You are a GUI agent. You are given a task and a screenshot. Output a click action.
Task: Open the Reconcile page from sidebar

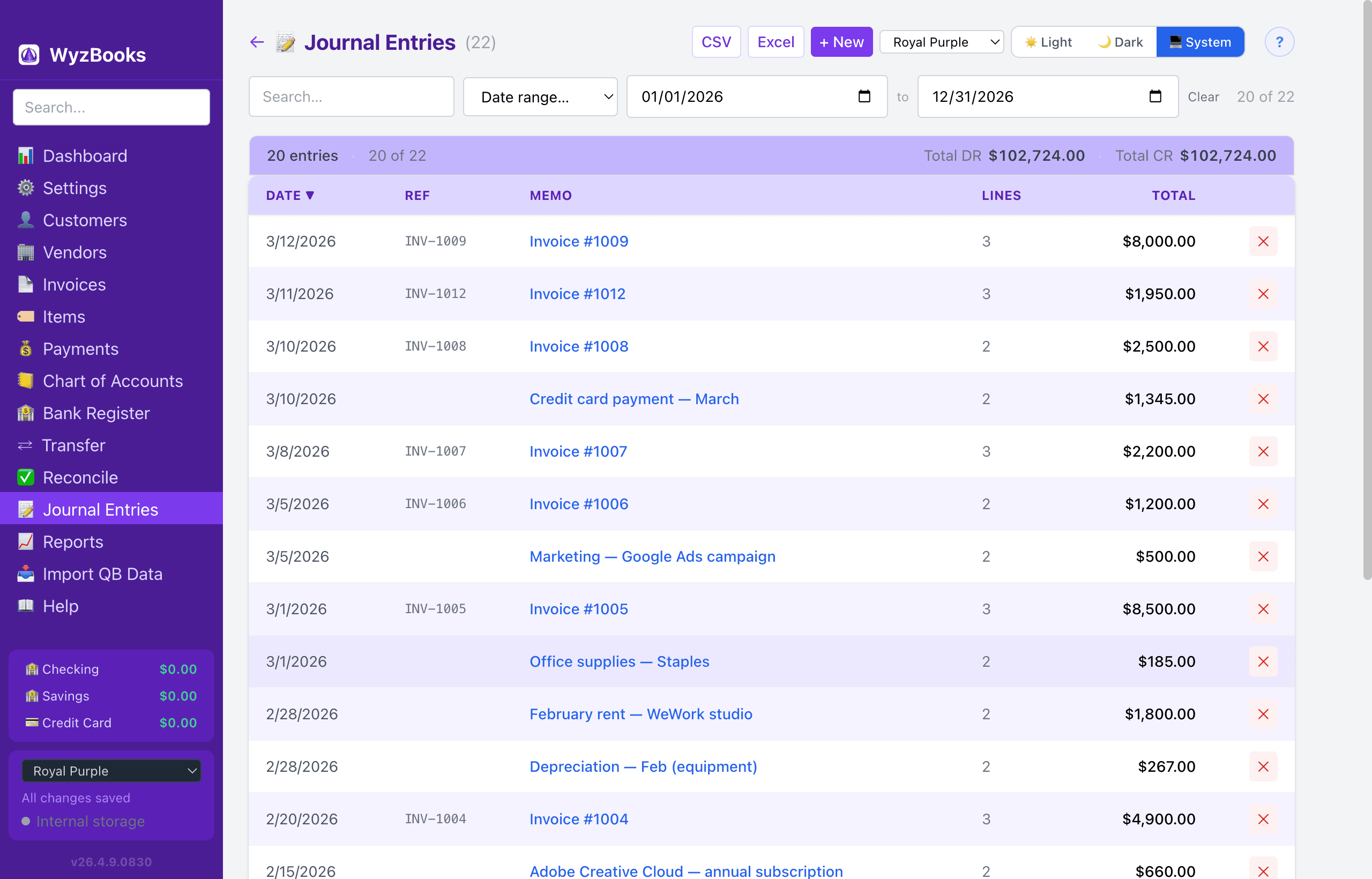tap(80, 477)
